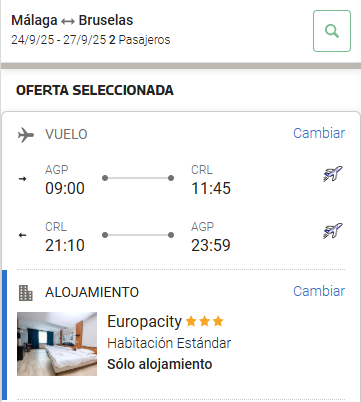
Task: Click the airplane icon beside VUELO
Action: pyautogui.click(x=26, y=135)
